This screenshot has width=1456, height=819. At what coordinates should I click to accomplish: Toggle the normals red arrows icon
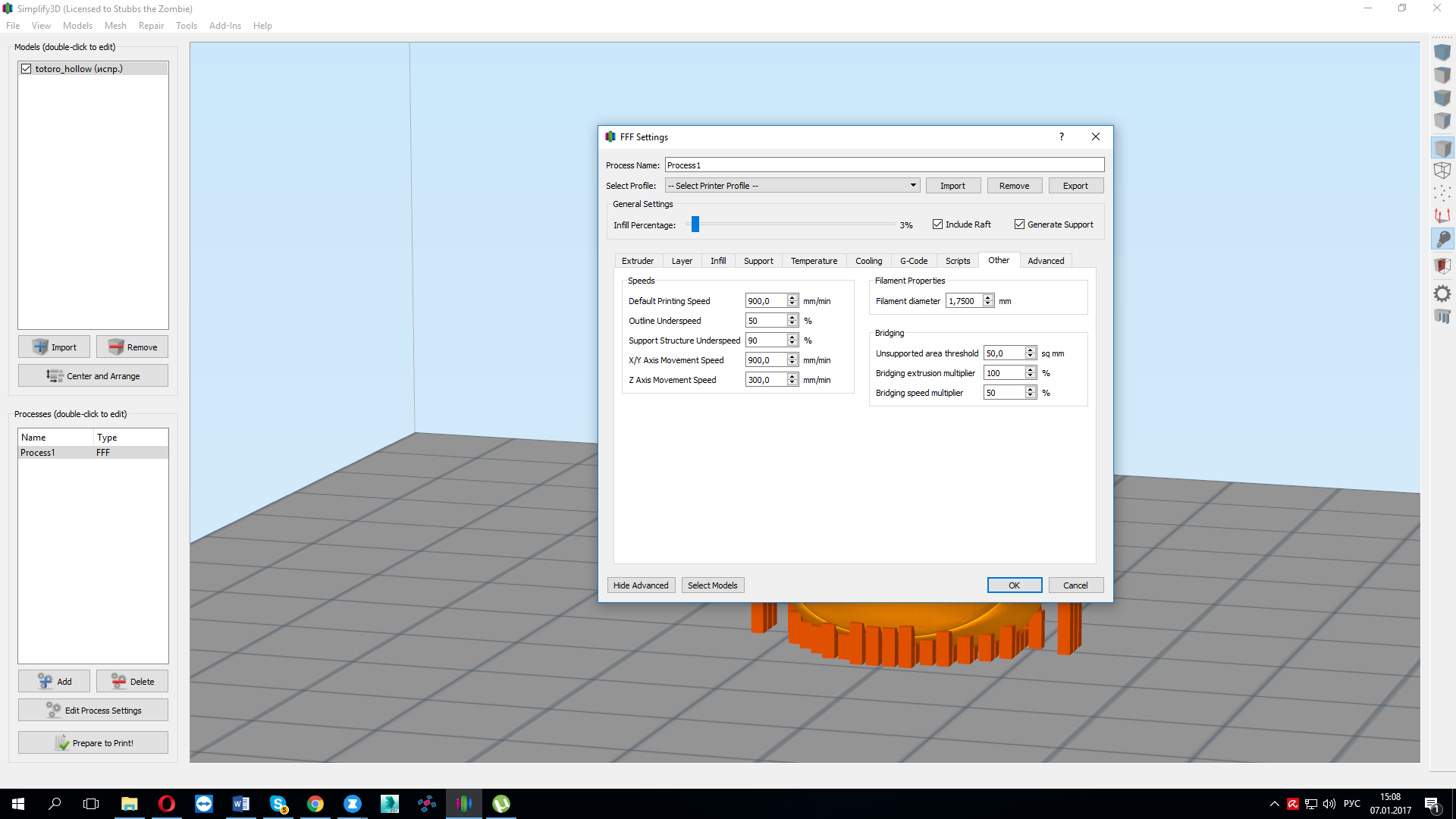click(x=1442, y=216)
